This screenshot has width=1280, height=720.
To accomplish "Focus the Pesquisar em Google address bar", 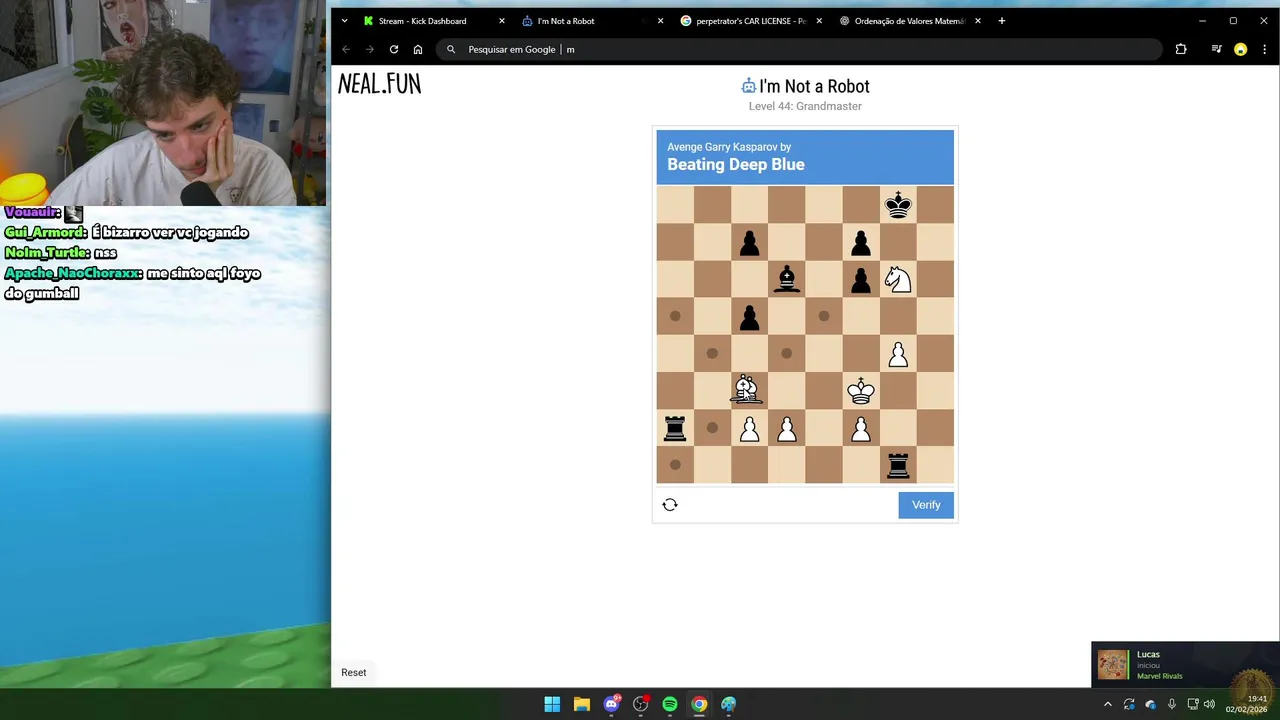I will tap(800, 49).
